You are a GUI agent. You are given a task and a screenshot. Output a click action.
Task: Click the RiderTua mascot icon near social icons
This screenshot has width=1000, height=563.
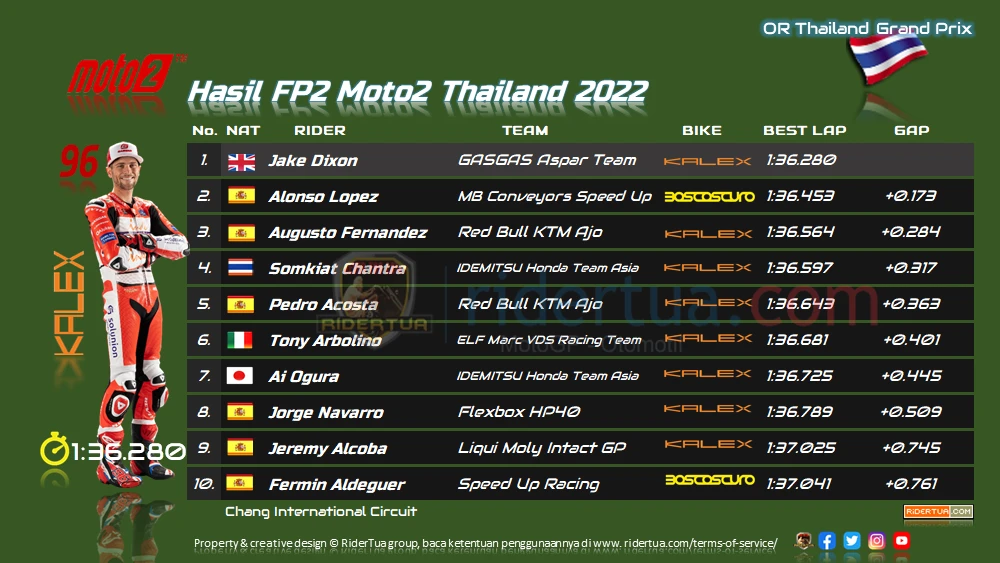click(x=803, y=541)
